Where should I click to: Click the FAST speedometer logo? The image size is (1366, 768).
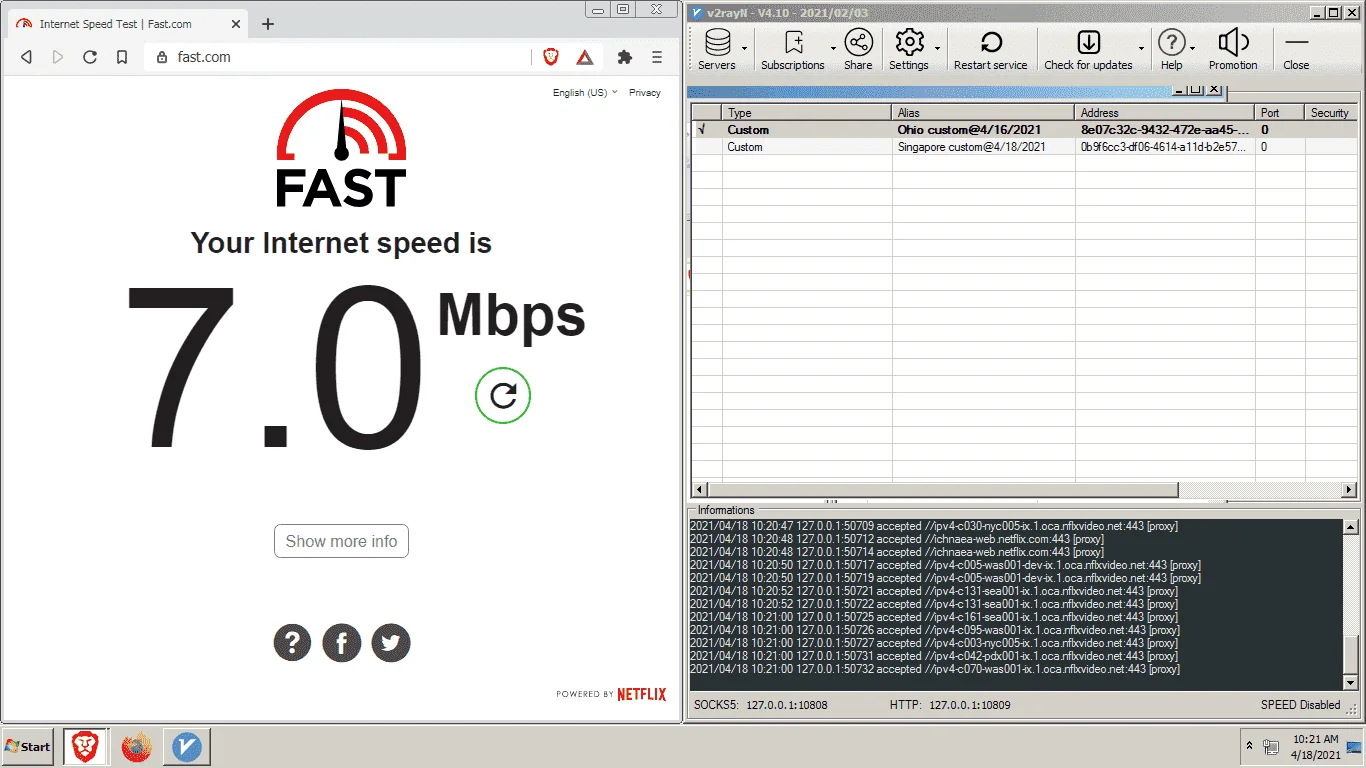(341, 147)
